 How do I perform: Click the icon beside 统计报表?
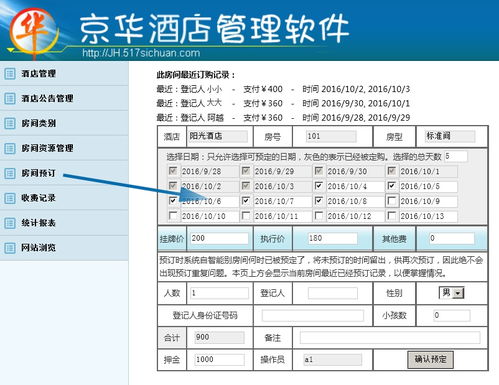(10, 223)
